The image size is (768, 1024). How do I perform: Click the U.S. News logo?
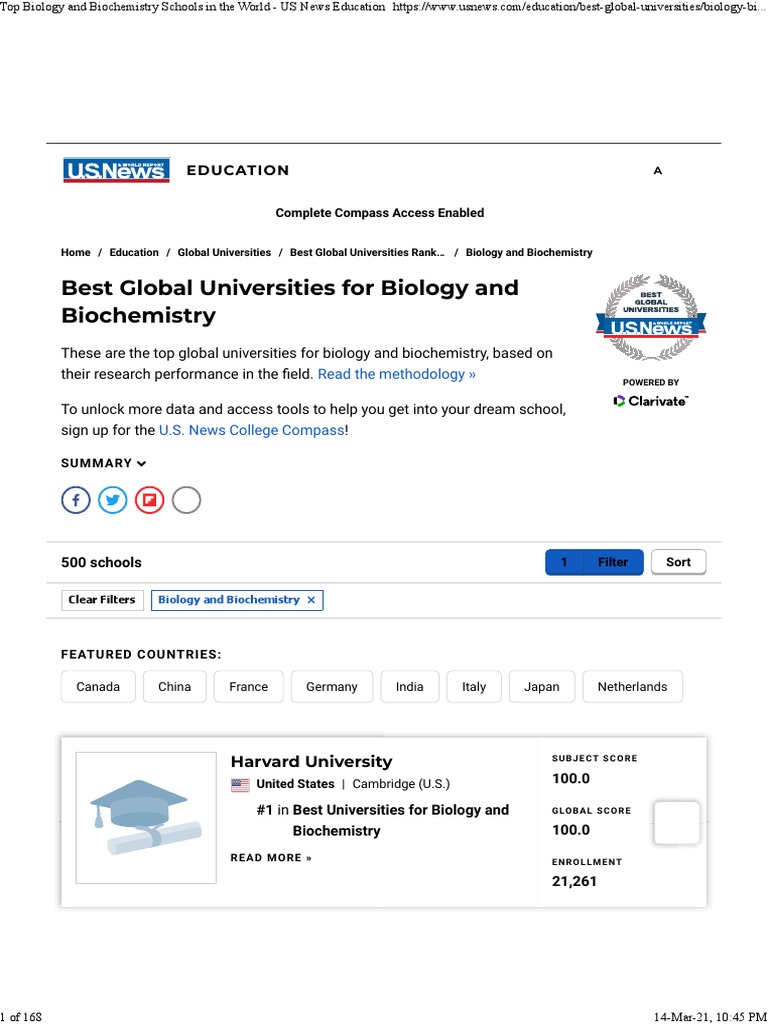[116, 170]
